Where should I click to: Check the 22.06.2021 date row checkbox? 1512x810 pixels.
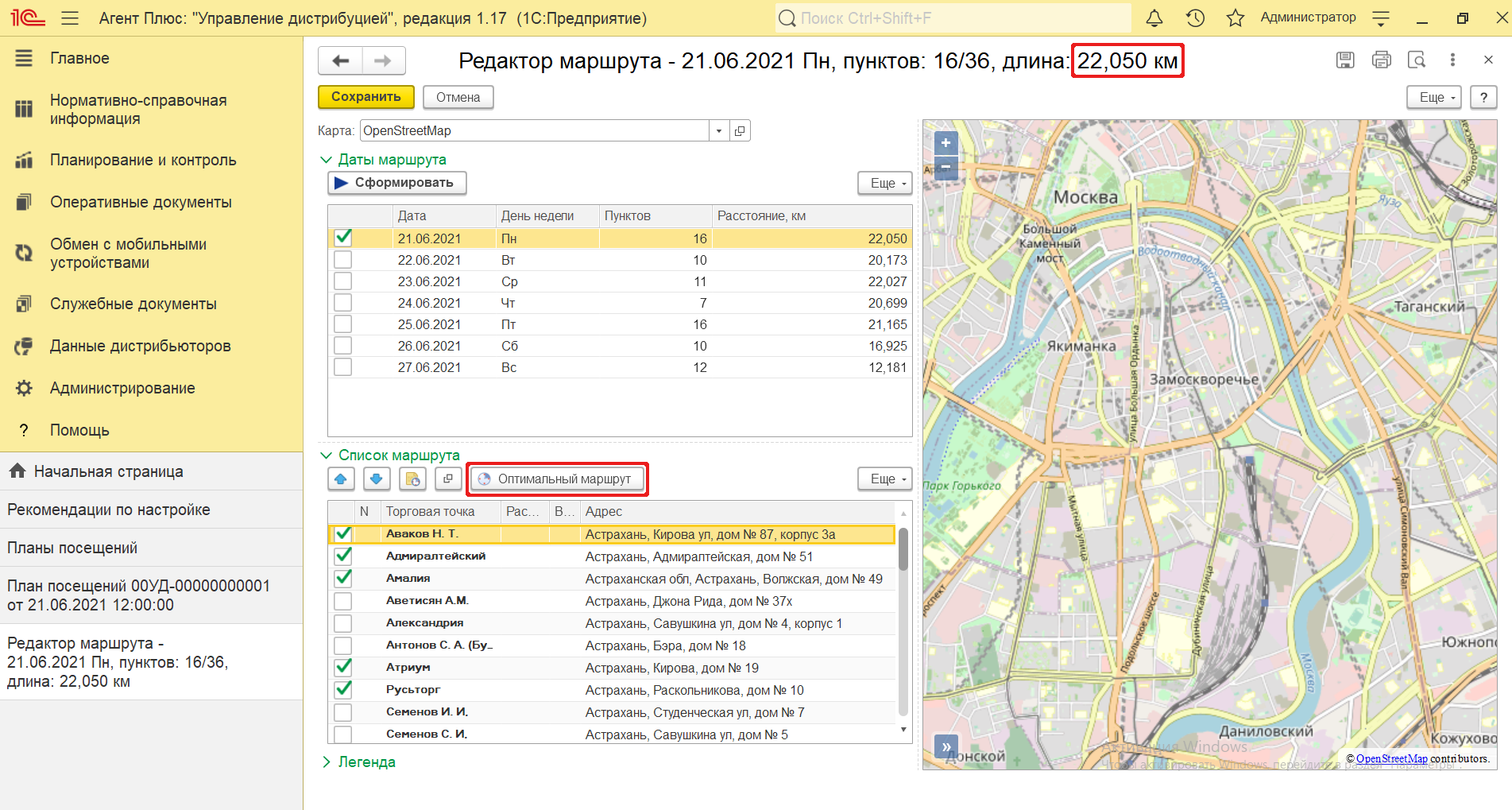click(342, 259)
